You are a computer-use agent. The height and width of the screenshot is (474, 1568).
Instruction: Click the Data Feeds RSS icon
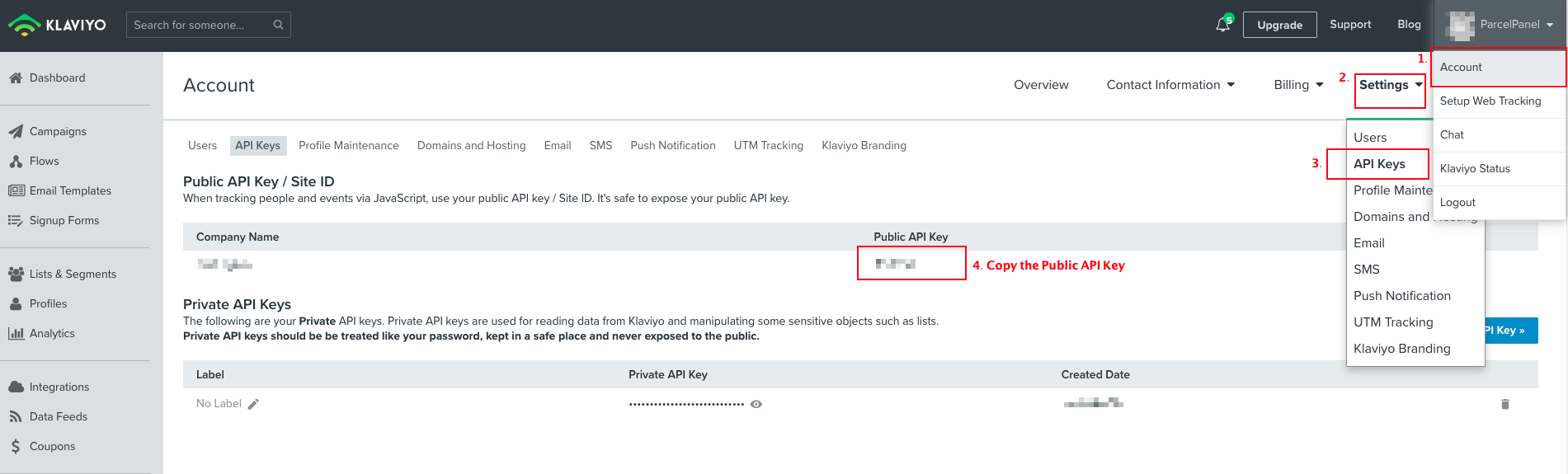tap(16, 417)
